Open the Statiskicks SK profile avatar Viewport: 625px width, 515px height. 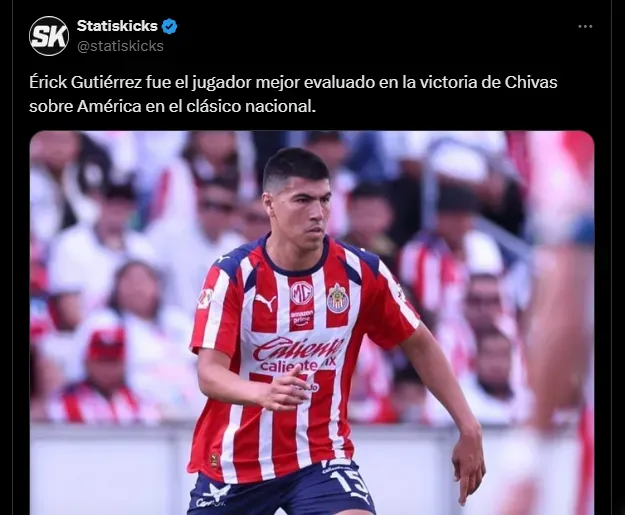point(49,36)
